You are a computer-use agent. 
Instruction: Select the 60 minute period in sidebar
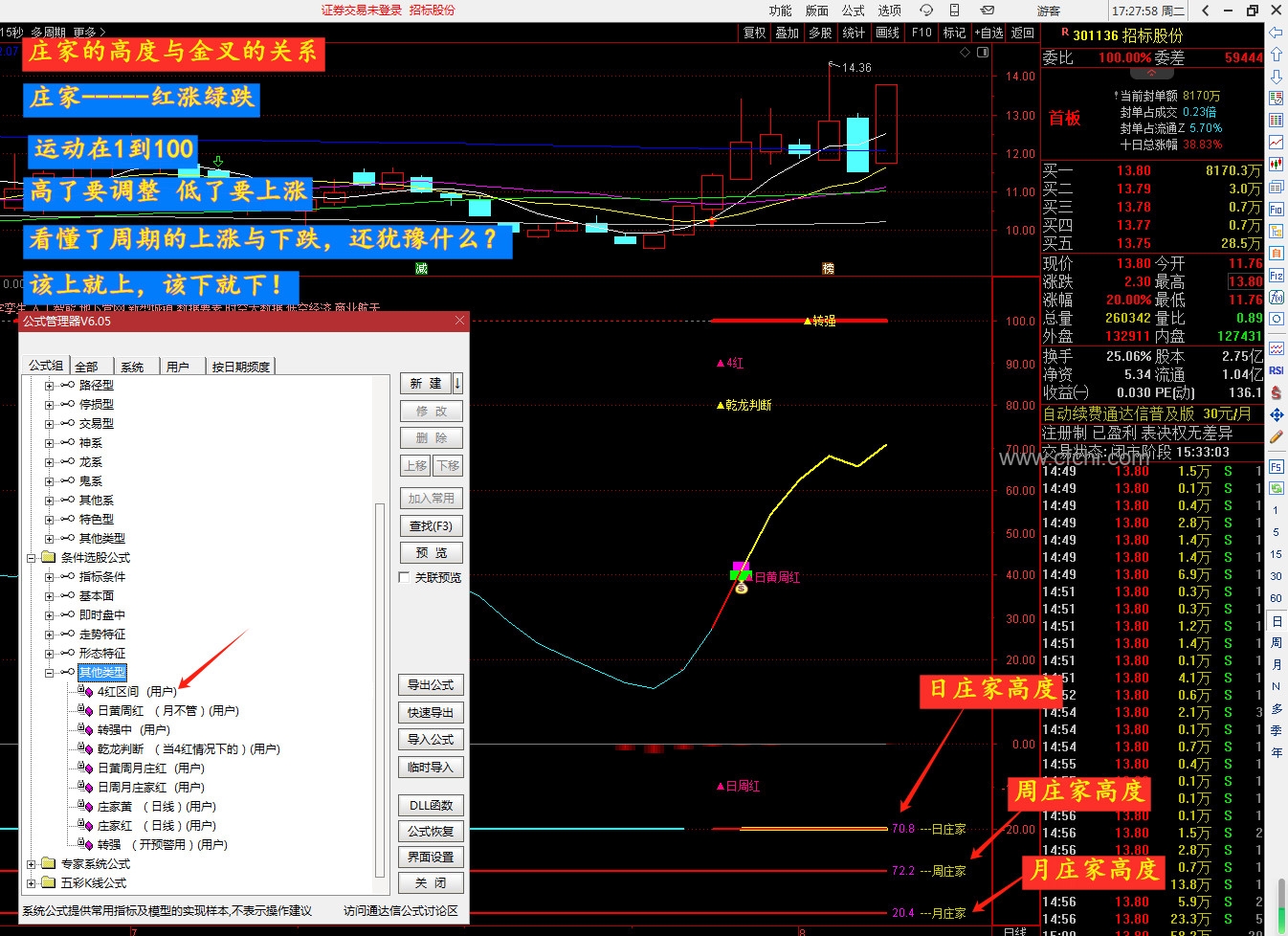point(1276,598)
